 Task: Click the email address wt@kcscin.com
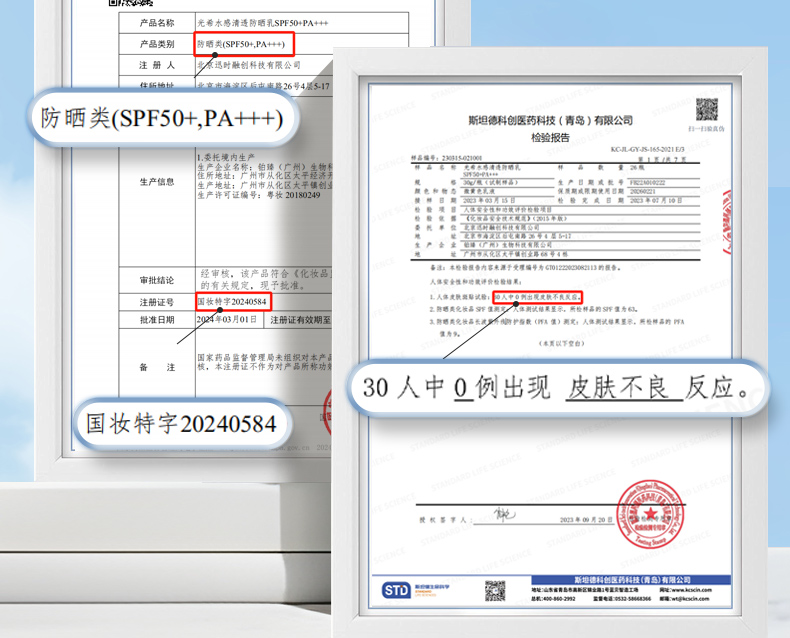tap(684, 599)
